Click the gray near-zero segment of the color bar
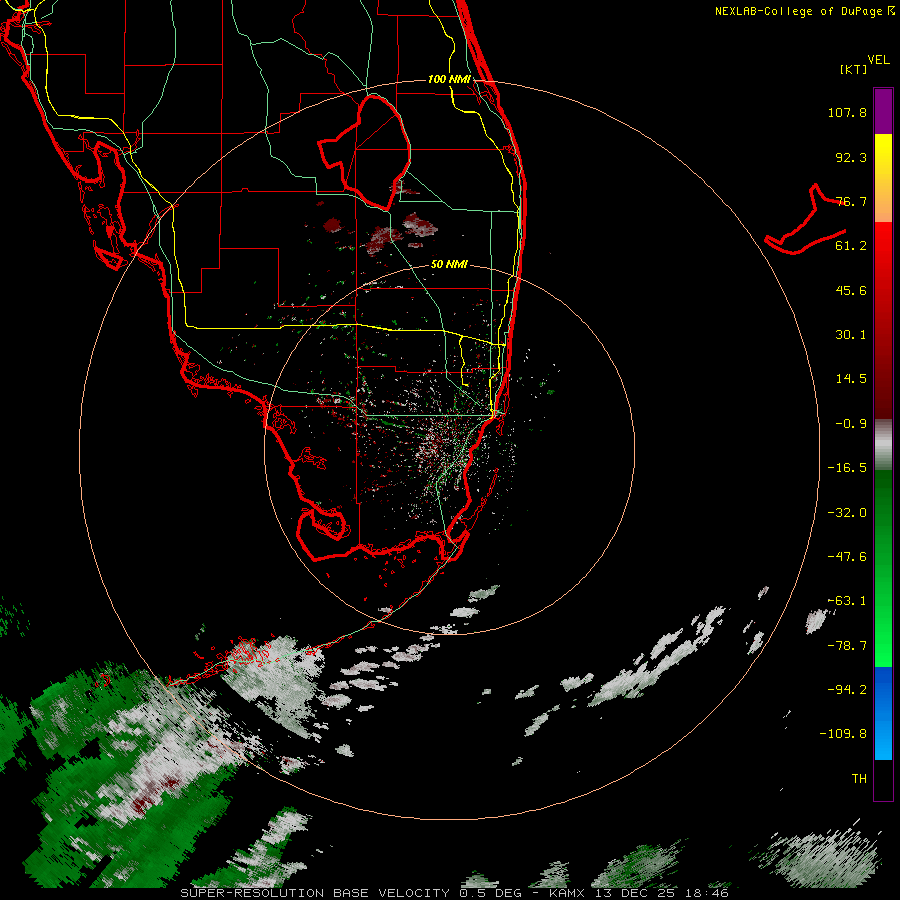Viewport: 900px width, 900px height. coord(883,444)
